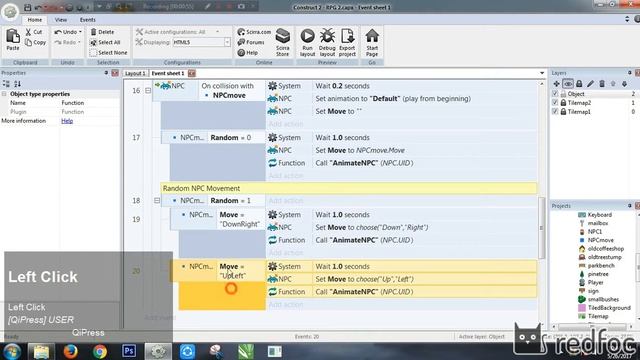This screenshot has height=360, width=640.
Task: Open the Scirra Store
Action: point(282,42)
